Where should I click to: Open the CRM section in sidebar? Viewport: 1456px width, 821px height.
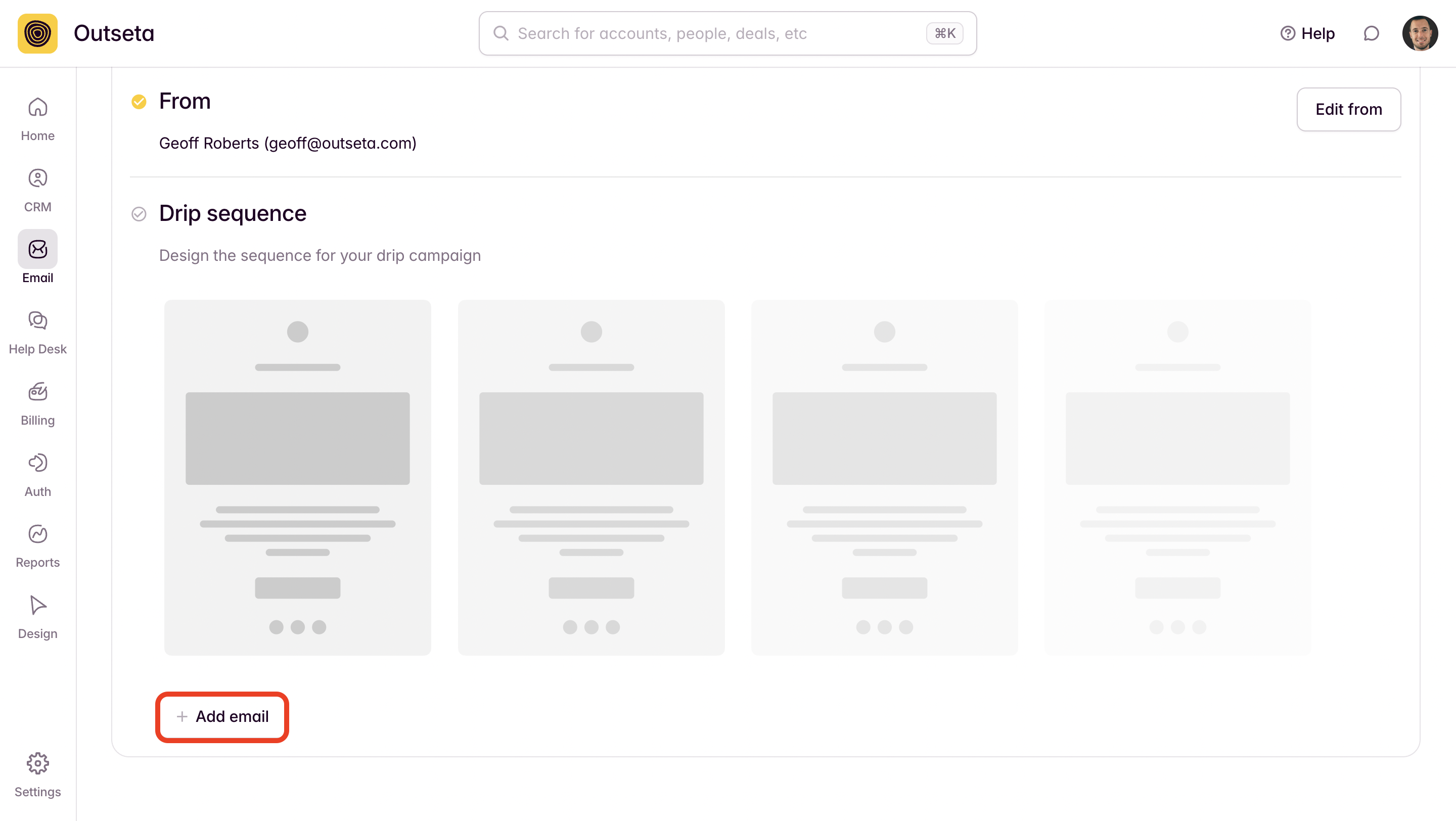(x=37, y=191)
